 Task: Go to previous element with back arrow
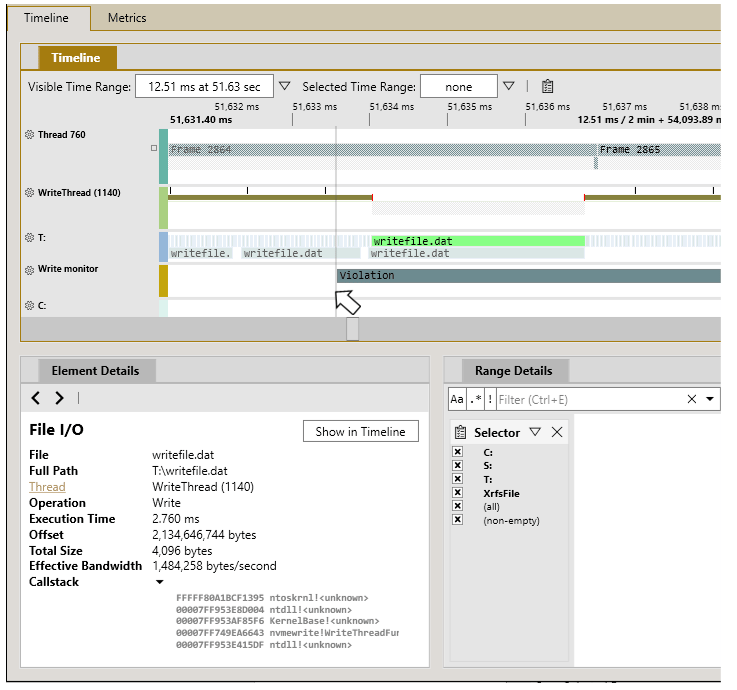36,398
